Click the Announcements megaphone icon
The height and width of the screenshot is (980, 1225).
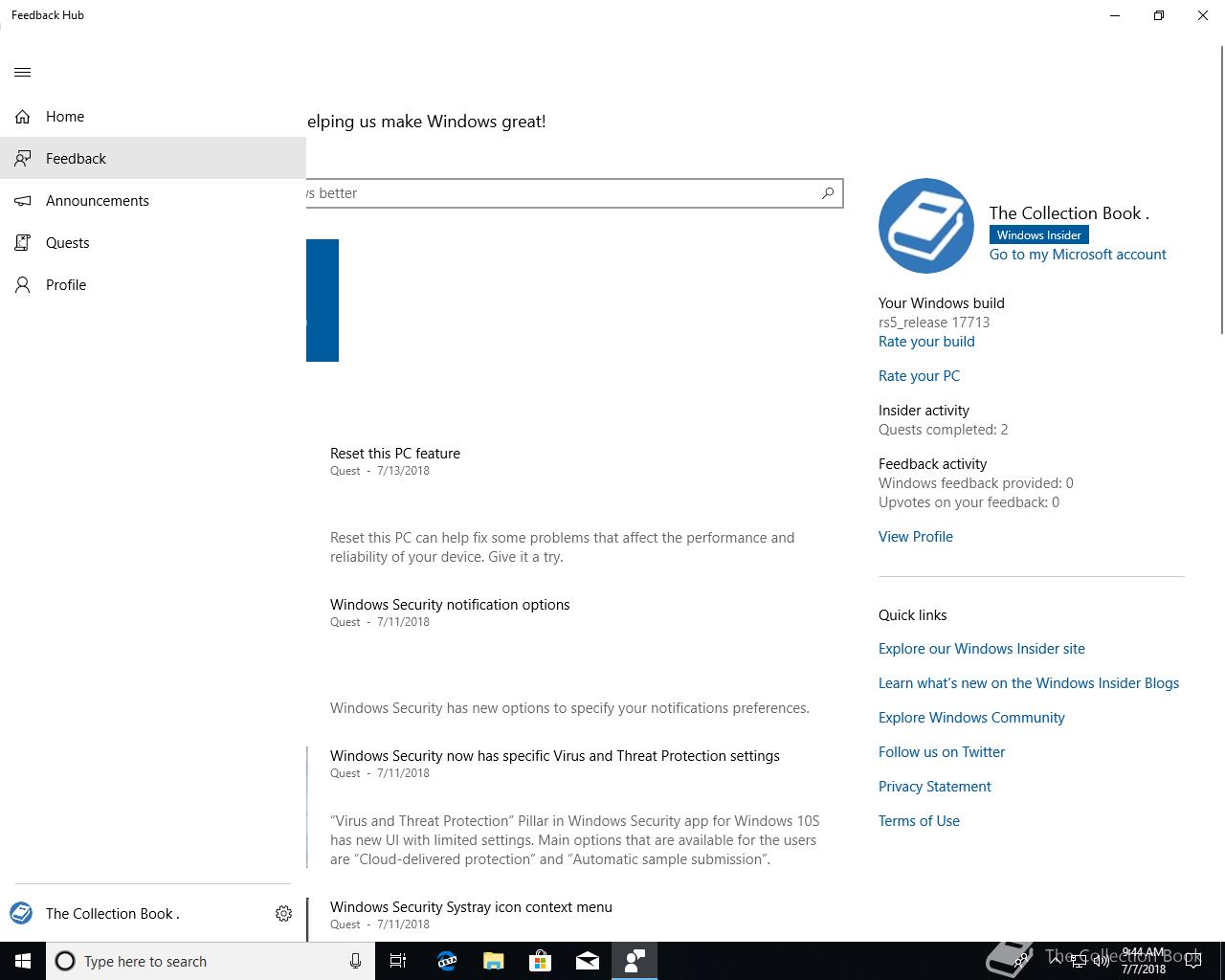click(x=23, y=201)
